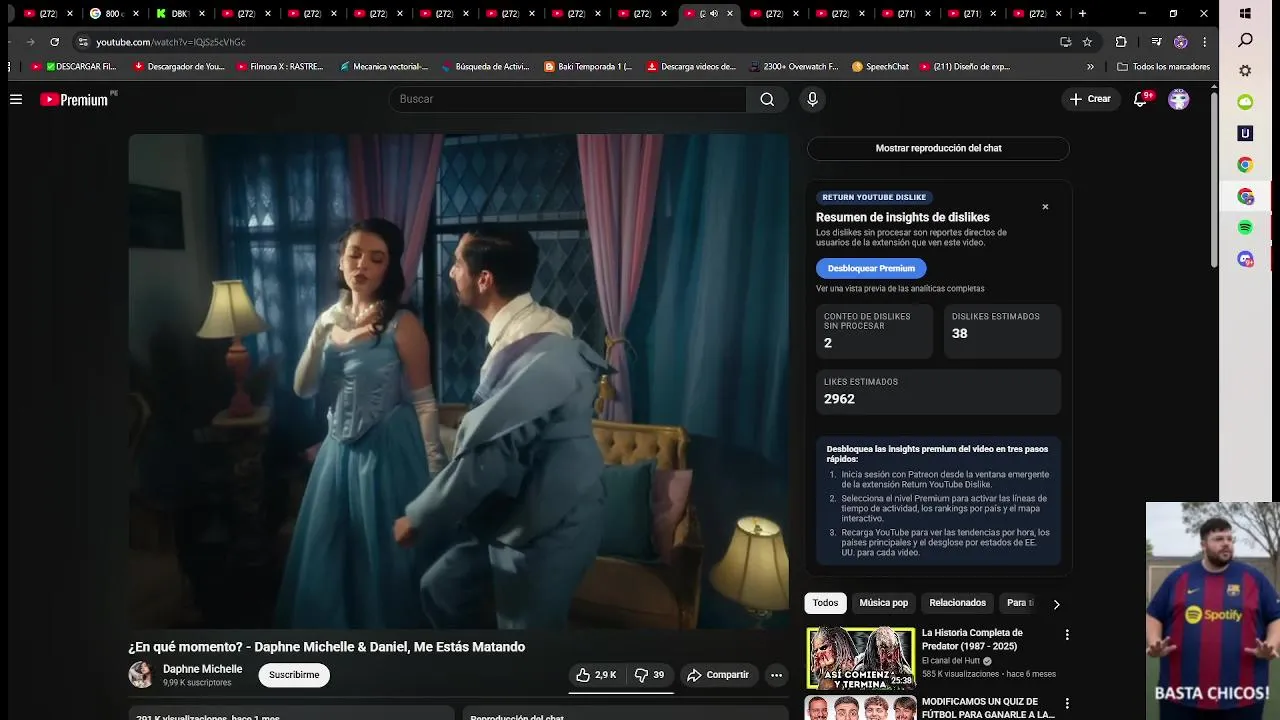Click the browser address bar URL
This screenshot has width=1280, height=720.
(171, 42)
